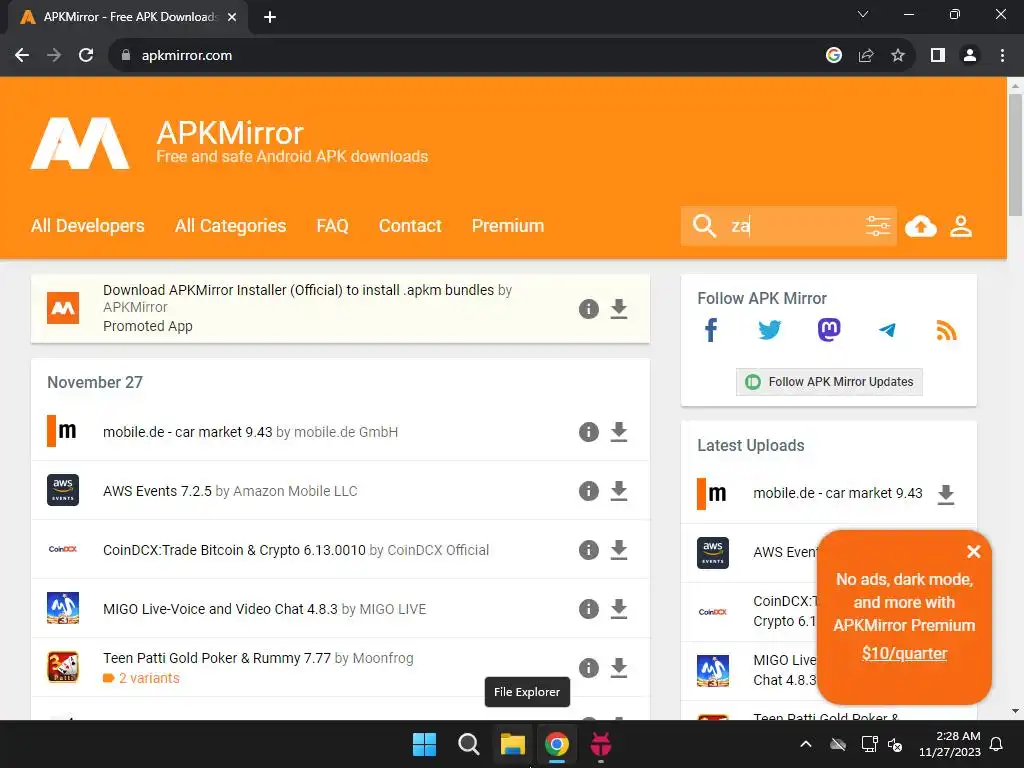Image resolution: width=1024 pixels, height=768 pixels.
Task: Open Amazon Mobile LLC developer link
Action: (x=295, y=491)
